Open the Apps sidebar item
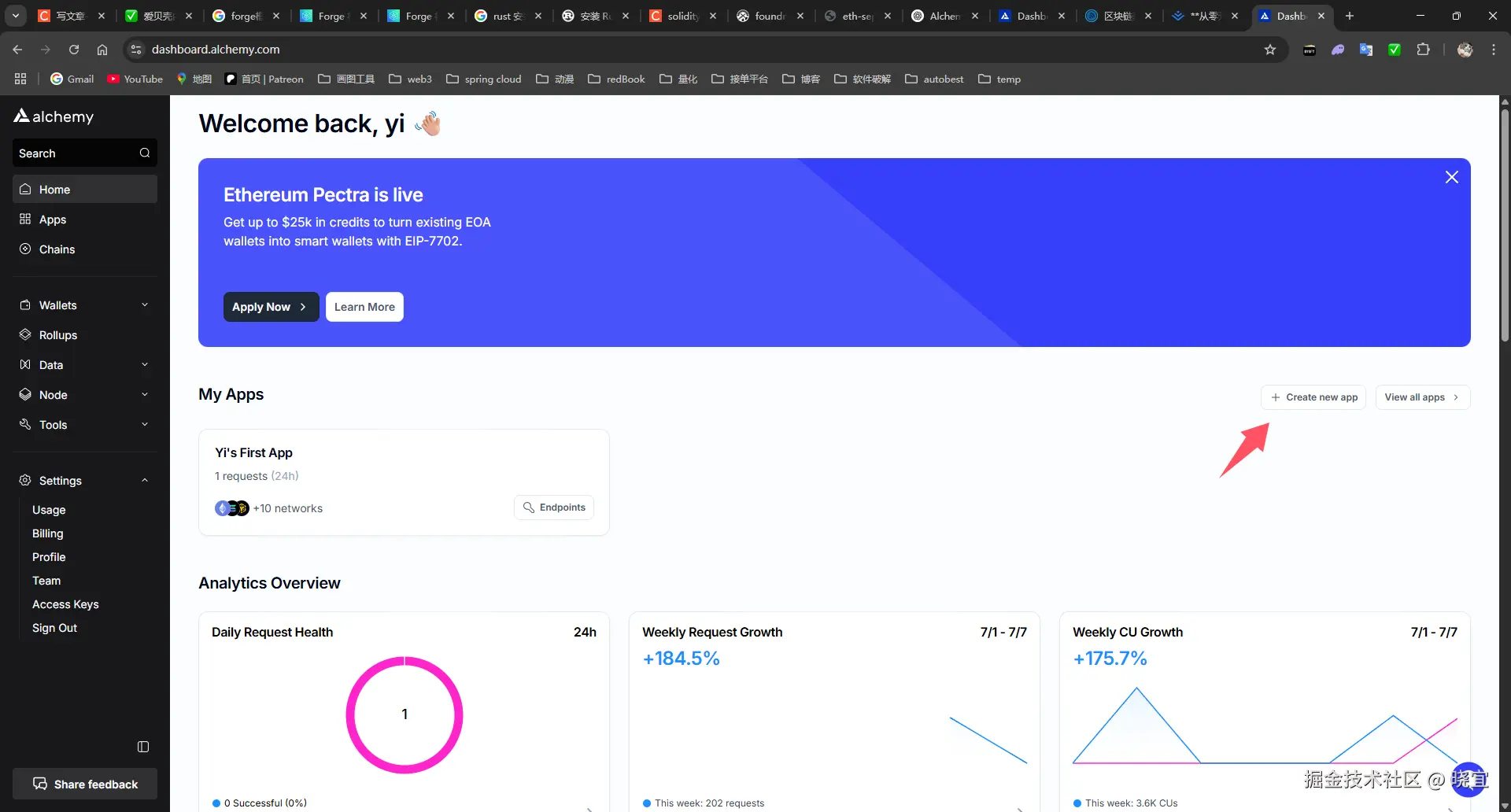Viewport: 1511px width, 812px height. click(x=85, y=220)
